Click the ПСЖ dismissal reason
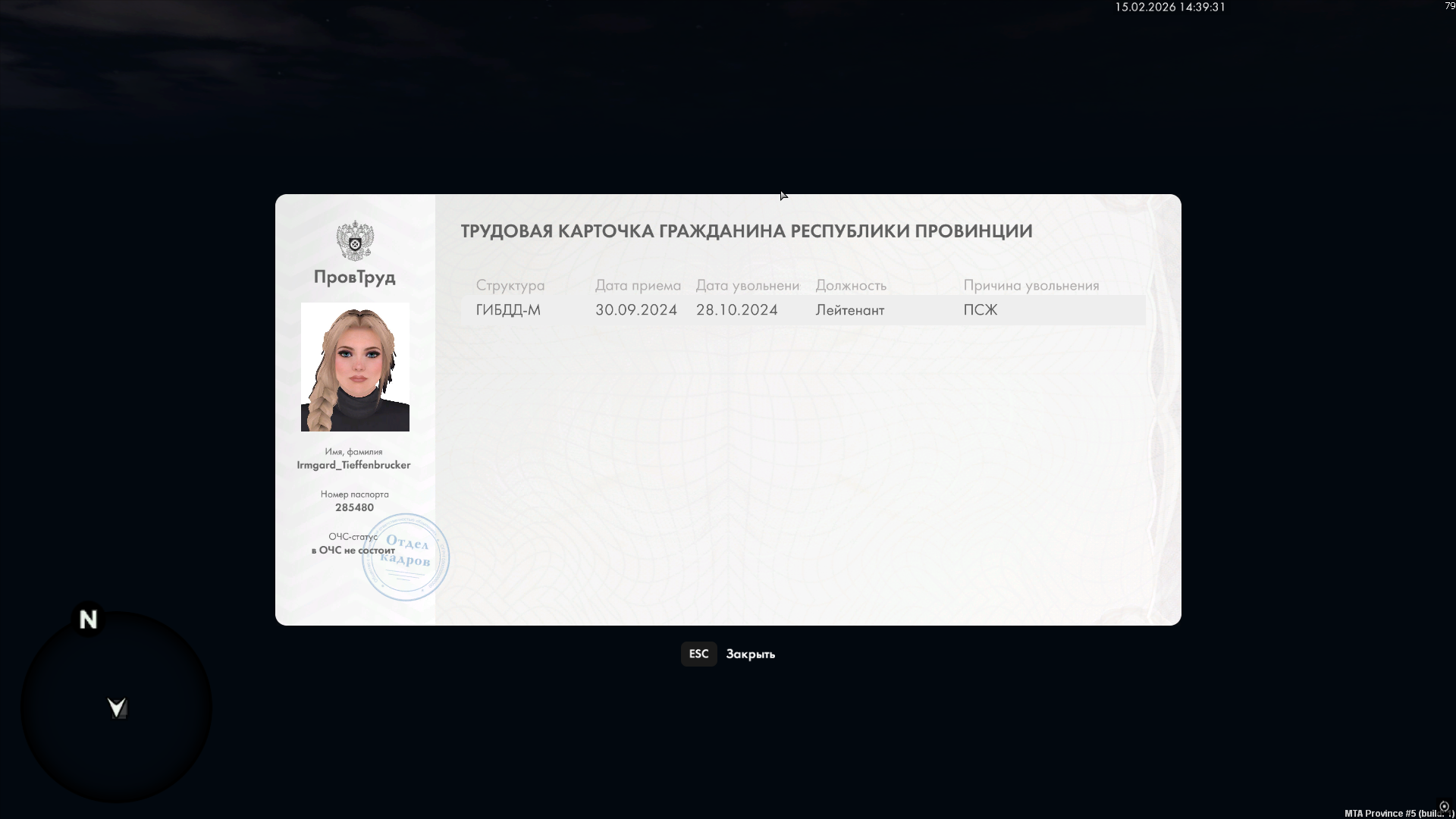This screenshot has height=819, width=1456. (x=980, y=310)
